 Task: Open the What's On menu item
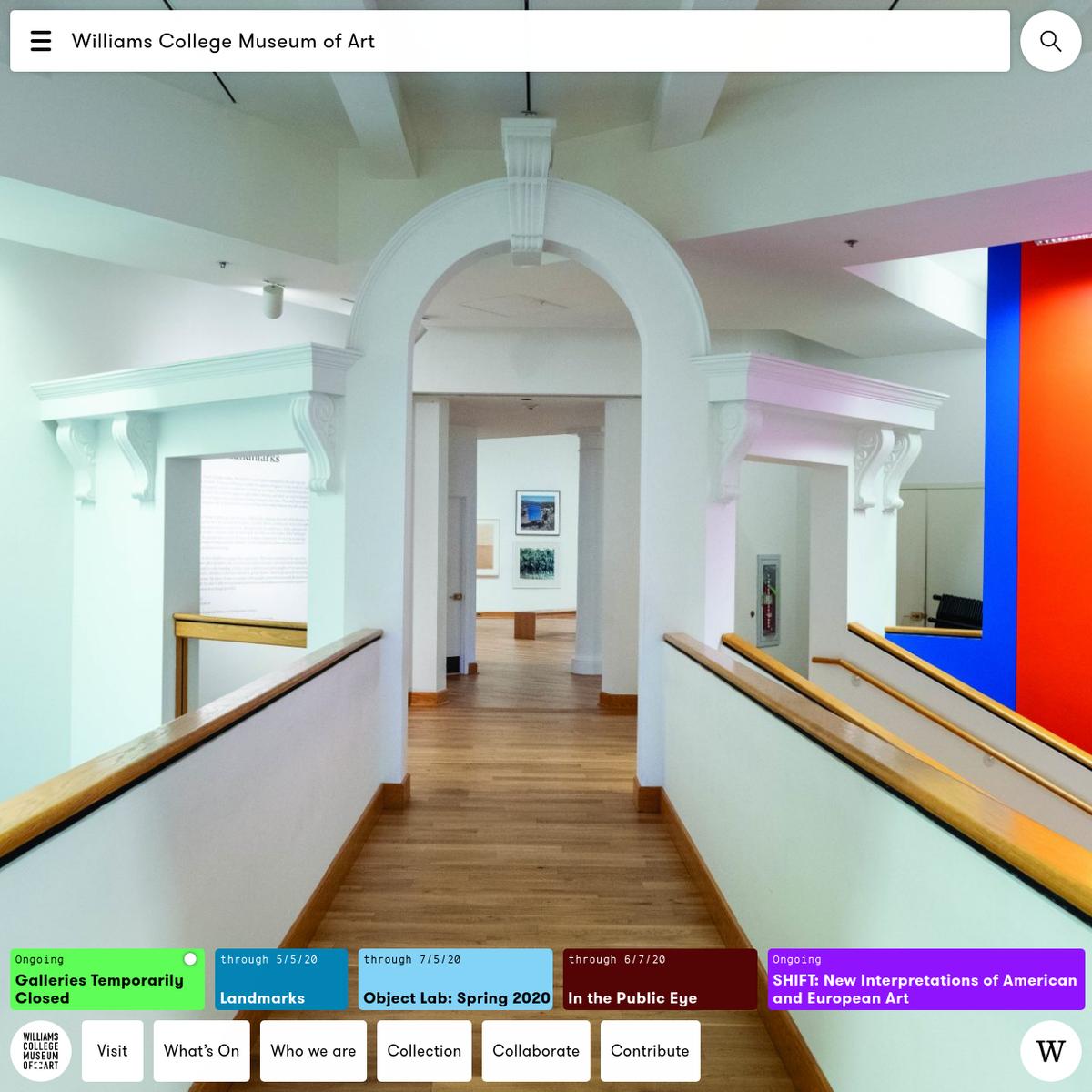(x=201, y=1051)
